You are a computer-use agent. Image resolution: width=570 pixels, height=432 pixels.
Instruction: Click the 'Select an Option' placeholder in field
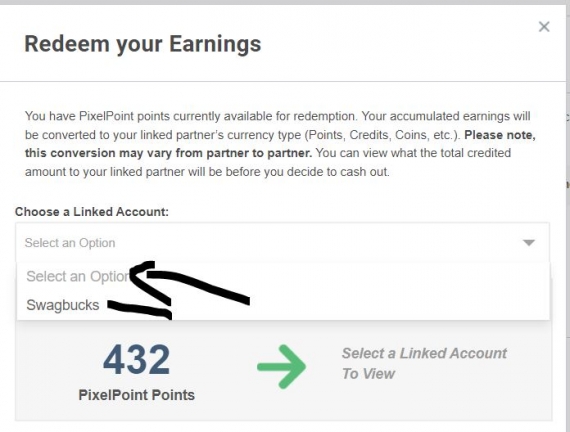[70, 243]
